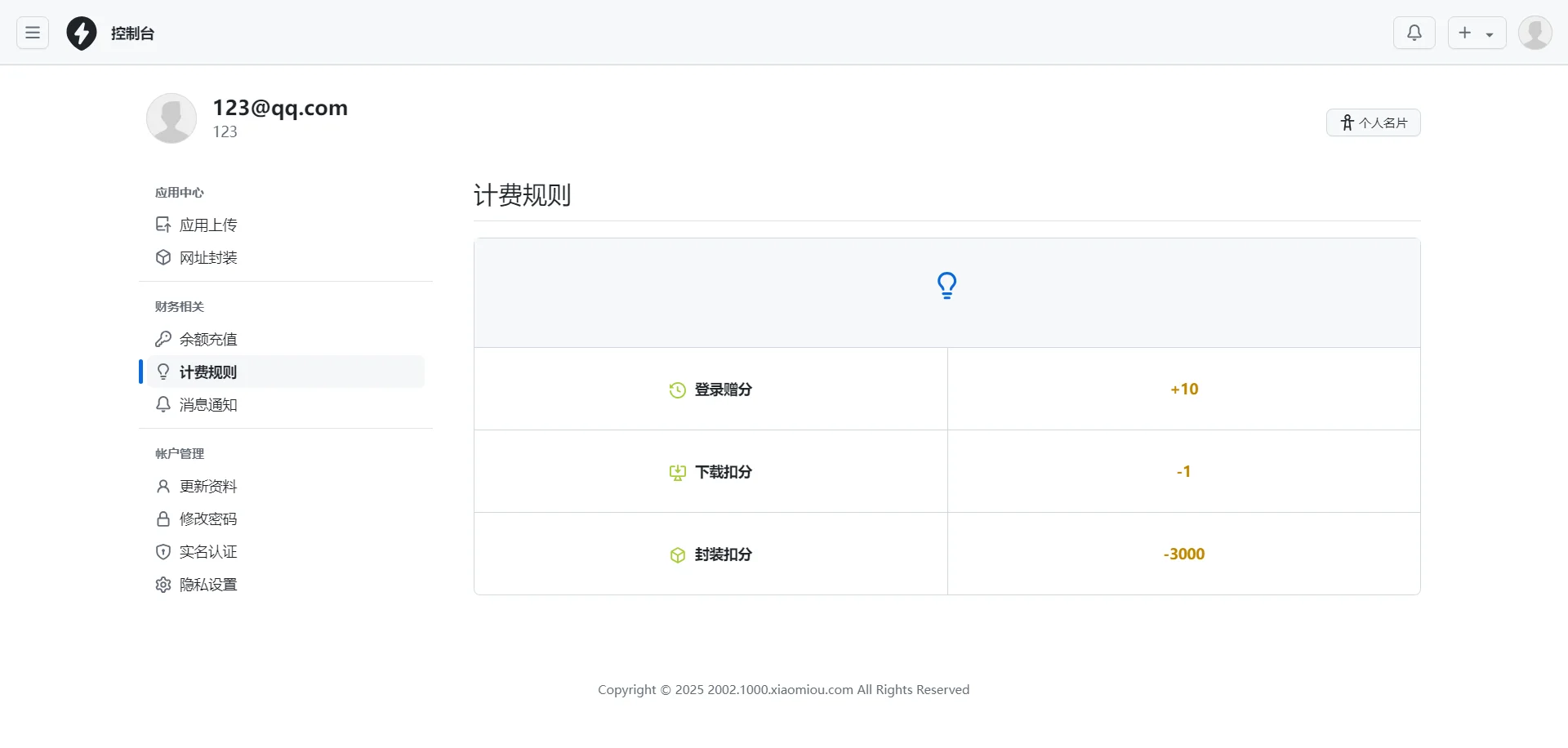The height and width of the screenshot is (748, 1568).
Task: Click the 消息通知 bell icon in sidebar
Action: point(163,404)
